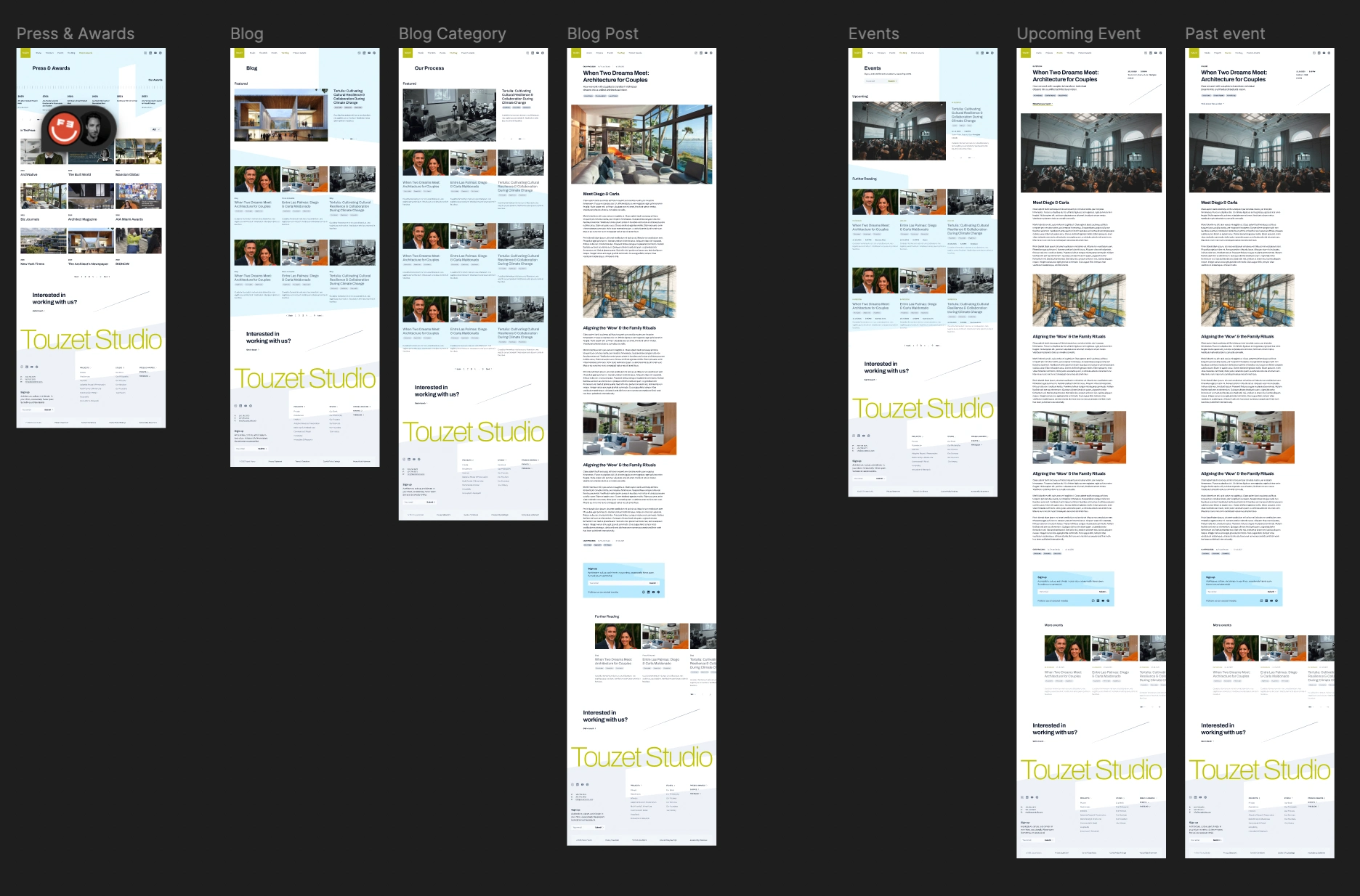Select the Events frame upcoming event photo

(899, 131)
